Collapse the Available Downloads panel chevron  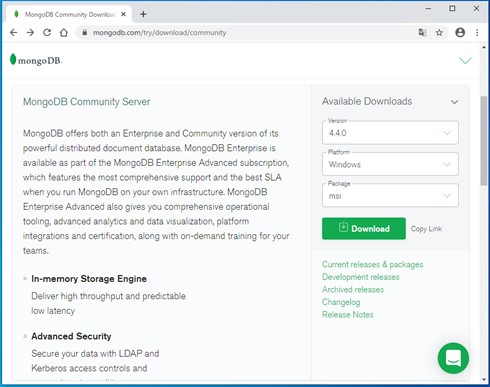click(454, 102)
